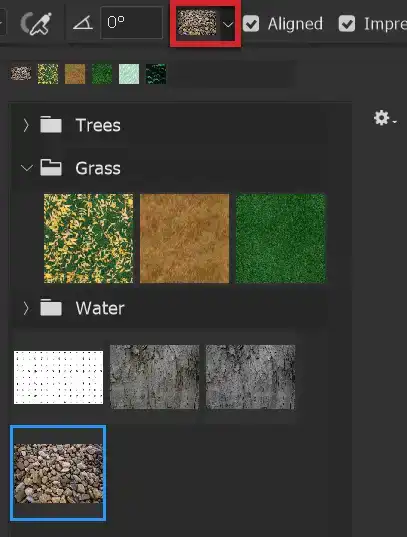407x537 pixels.
Task: Choose the yellow leaves grass pattern thumbnail
Action: (x=88, y=238)
